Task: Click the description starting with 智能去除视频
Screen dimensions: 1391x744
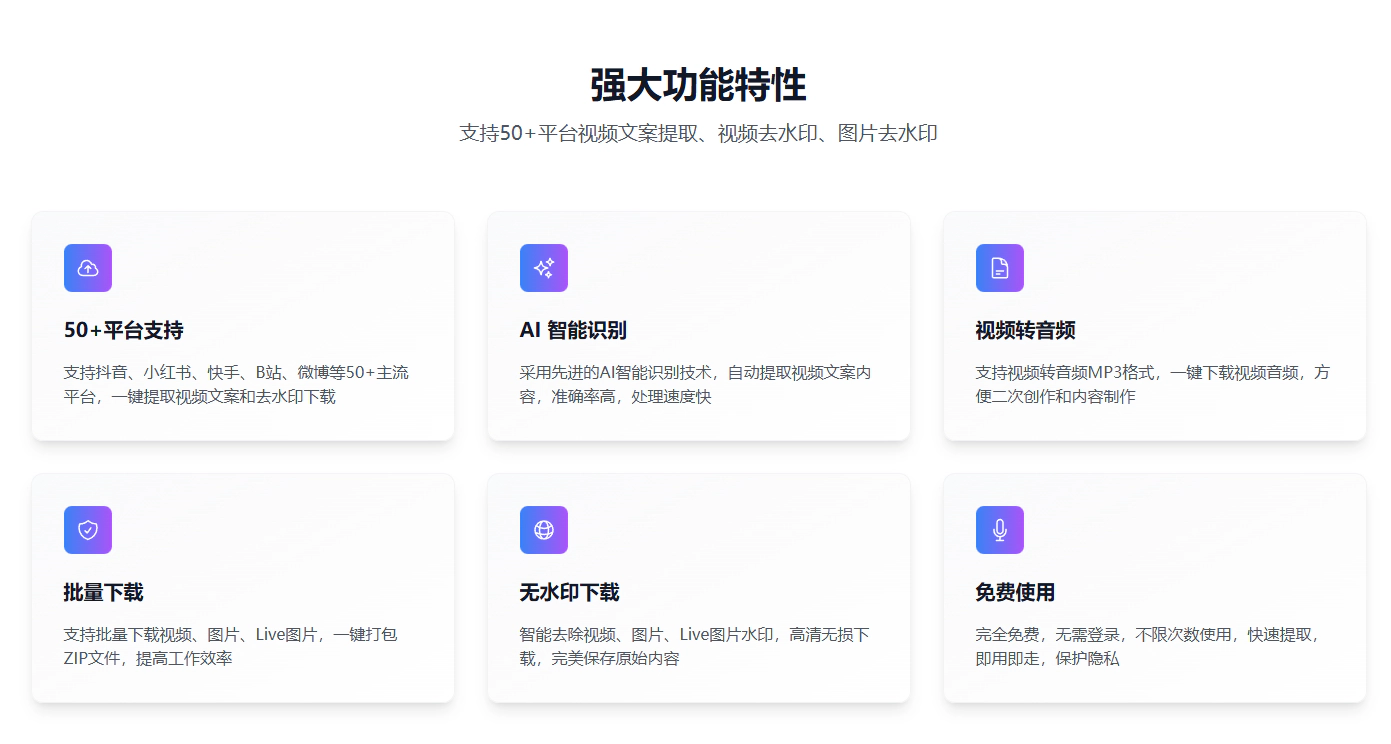Action: coord(694,647)
